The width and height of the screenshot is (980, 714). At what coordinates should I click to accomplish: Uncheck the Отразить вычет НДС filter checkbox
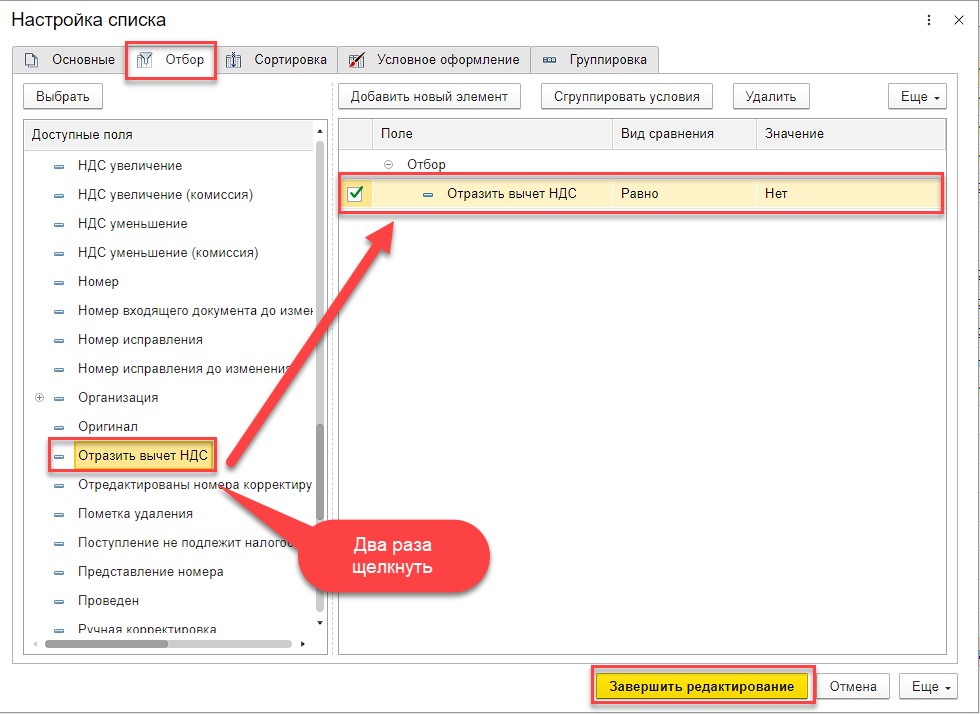[x=355, y=194]
